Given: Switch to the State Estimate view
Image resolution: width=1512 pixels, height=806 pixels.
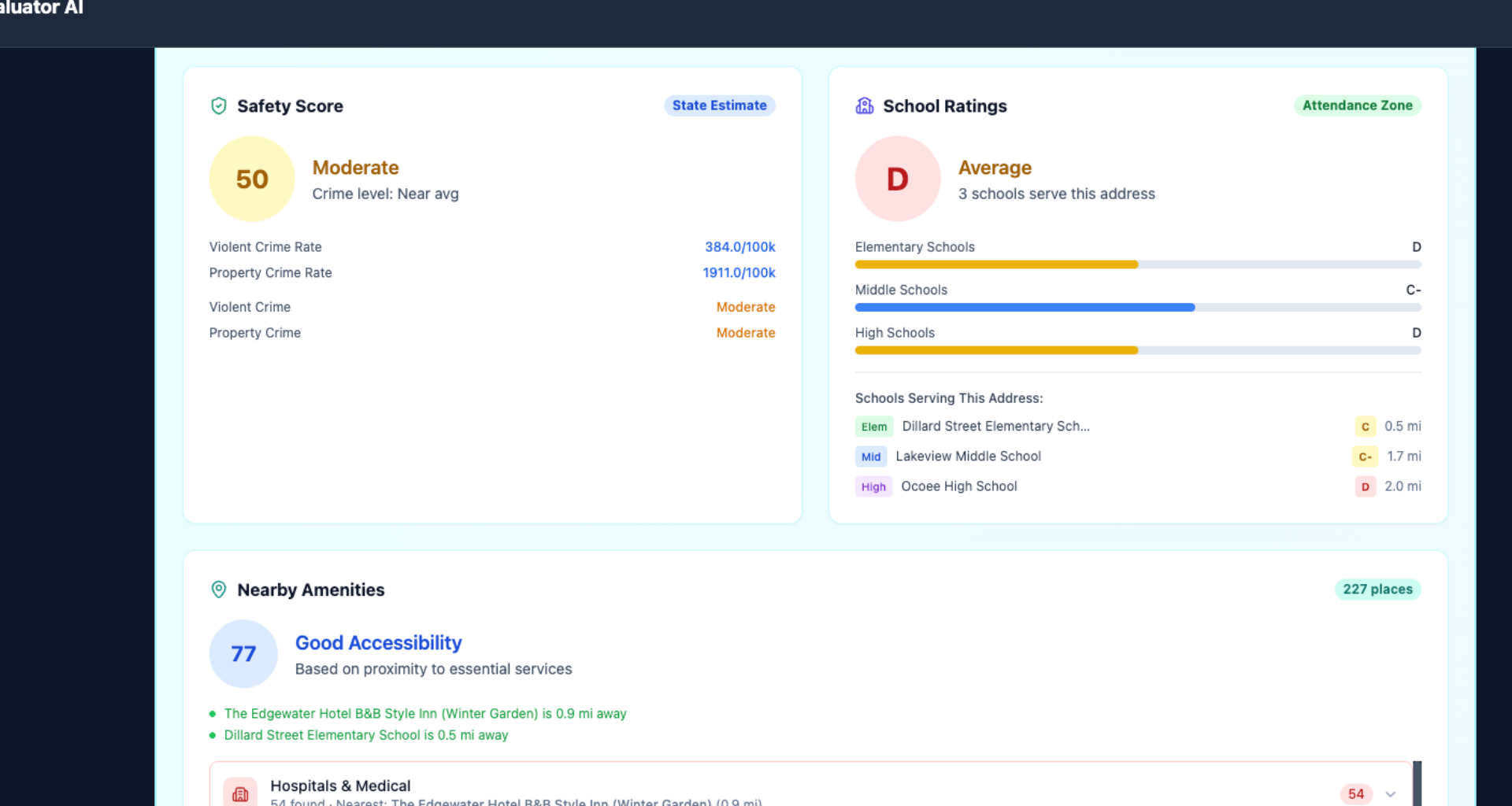Looking at the screenshot, I should coord(719,105).
